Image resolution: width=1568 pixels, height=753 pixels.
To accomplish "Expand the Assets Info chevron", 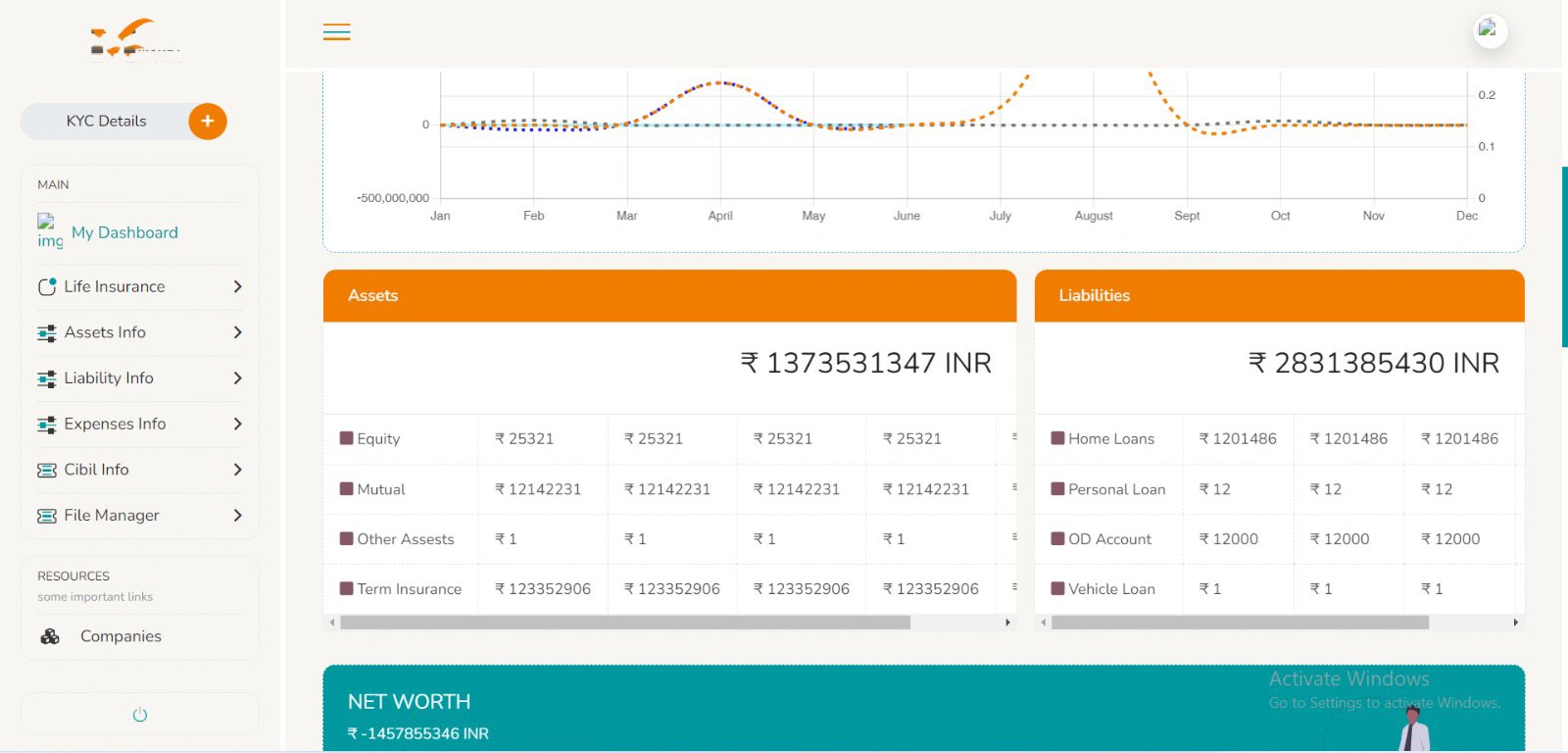I will pos(237,332).
